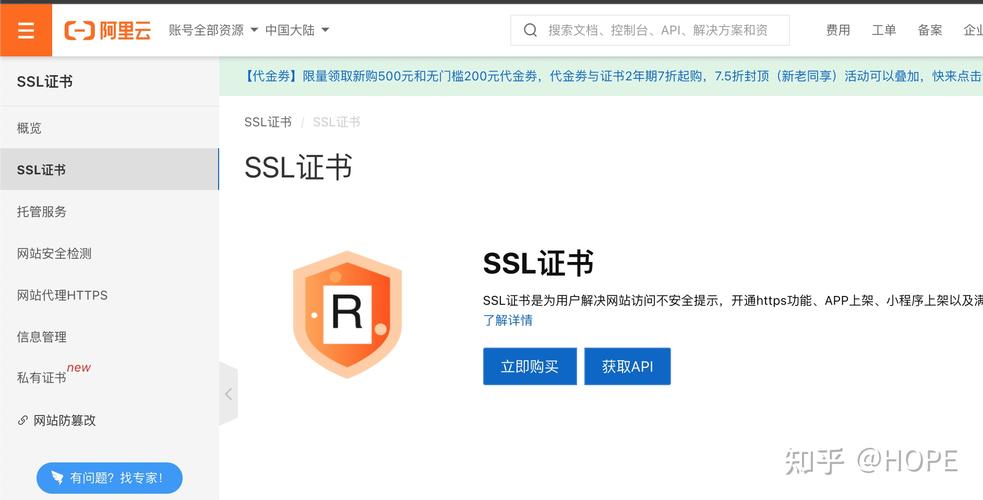Open 备案 in top navigation
This screenshot has width=983, height=500.
tap(930, 30)
